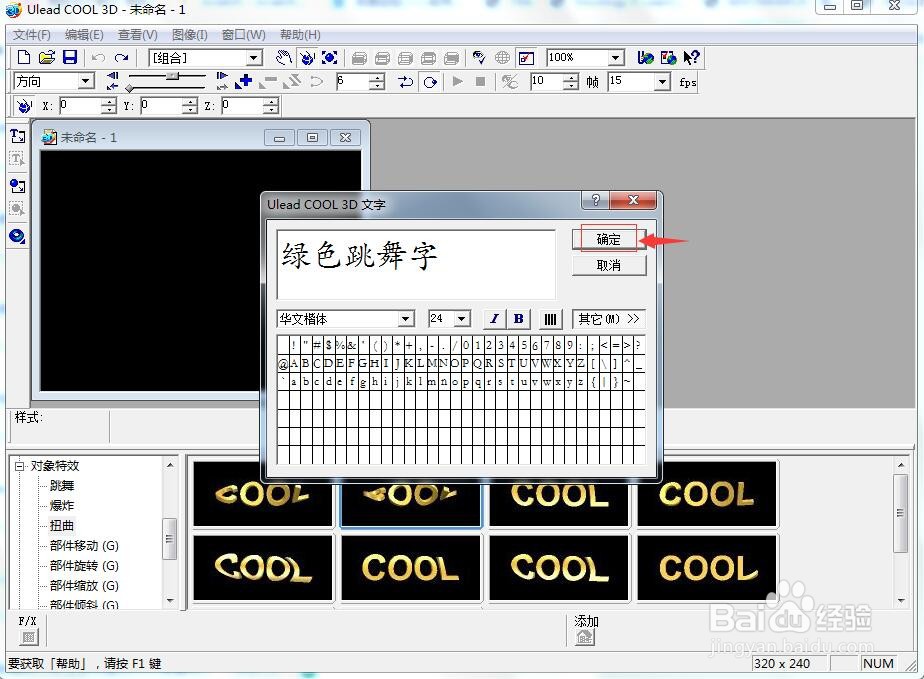Confirm text with 确定 button
The image size is (924, 679).
609,239
